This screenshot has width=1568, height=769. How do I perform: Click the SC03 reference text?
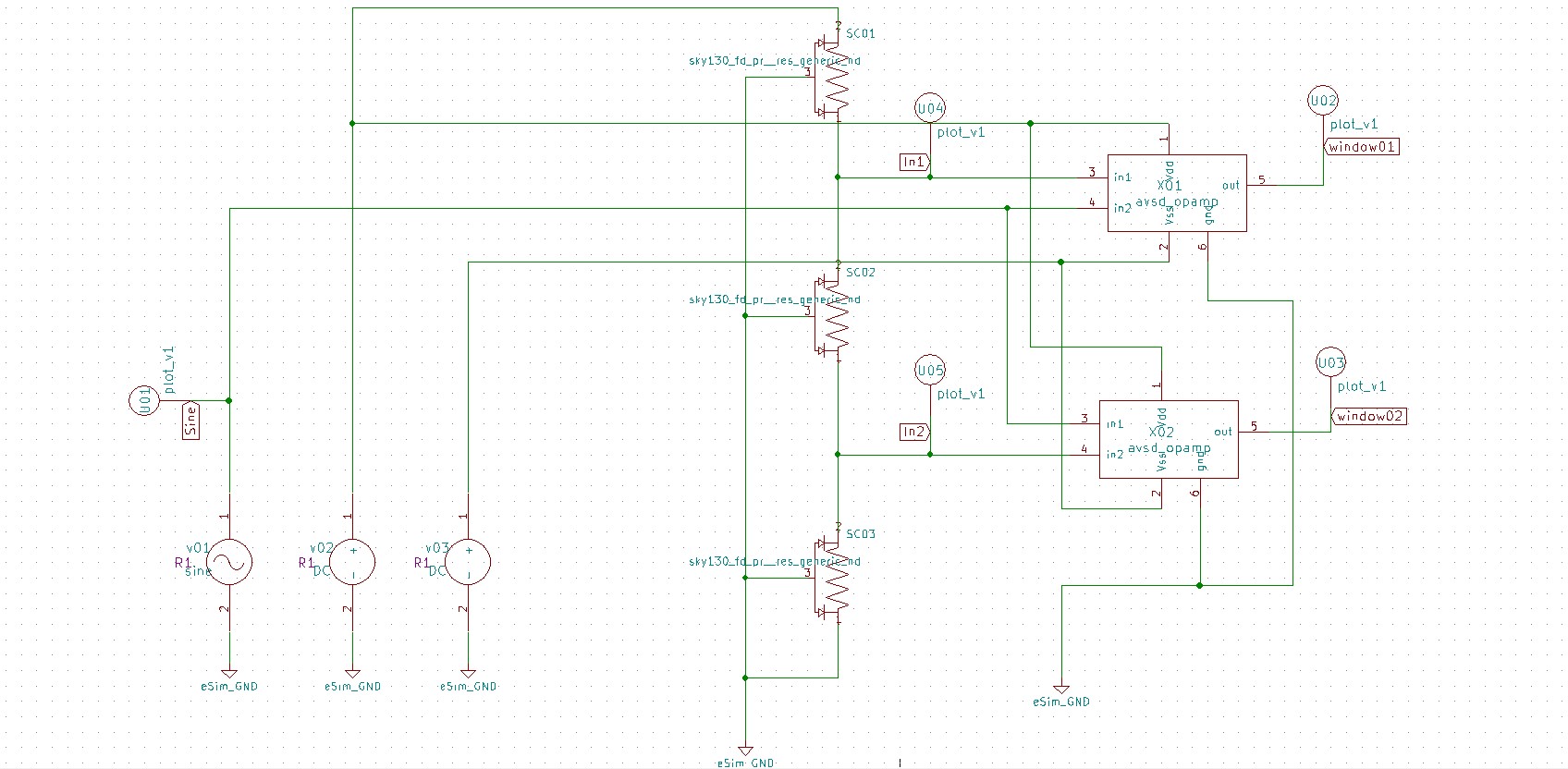pos(860,534)
